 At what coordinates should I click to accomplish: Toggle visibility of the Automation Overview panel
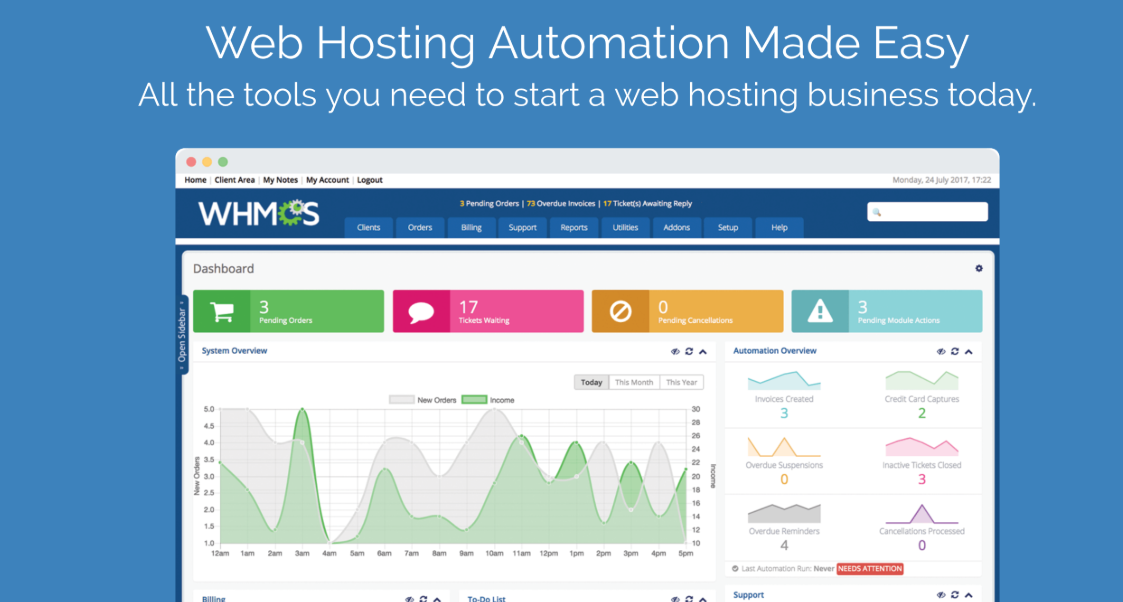(939, 351)
